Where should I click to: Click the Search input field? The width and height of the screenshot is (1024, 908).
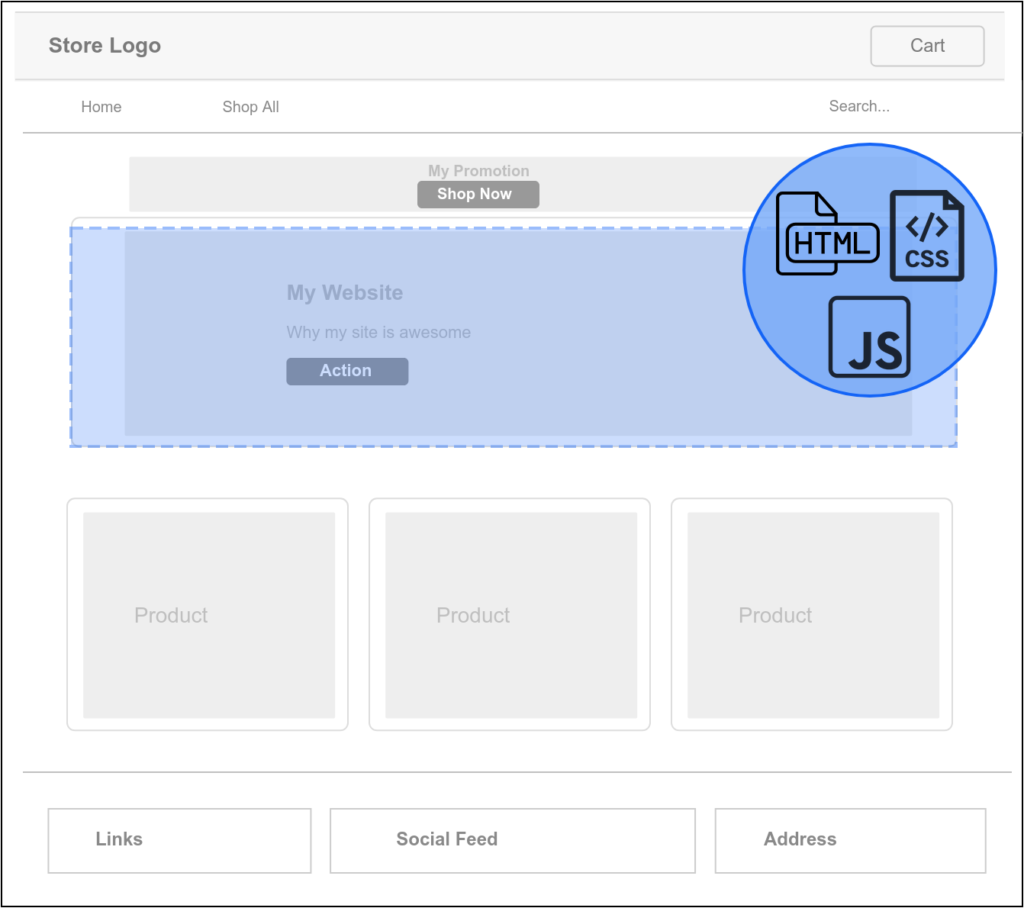[860, 106]
